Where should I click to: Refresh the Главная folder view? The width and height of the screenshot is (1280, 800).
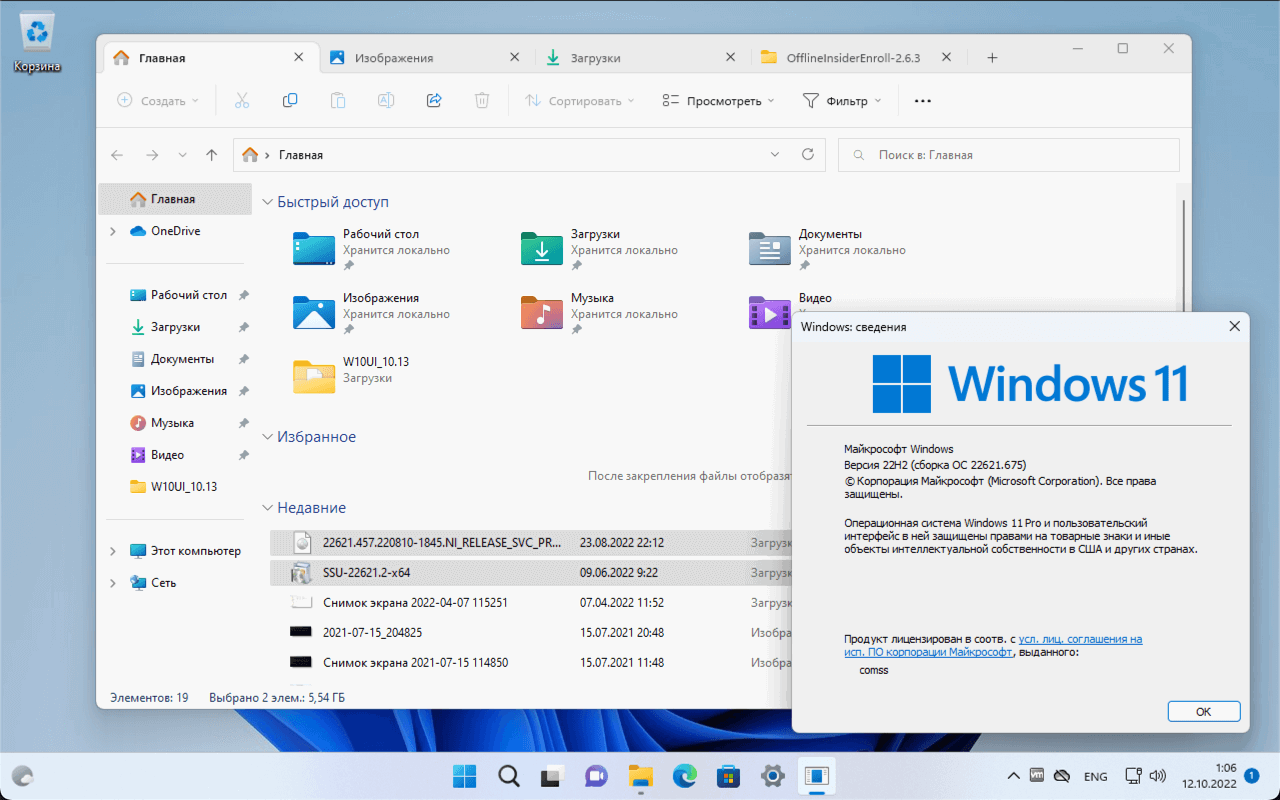pos(808,155)
